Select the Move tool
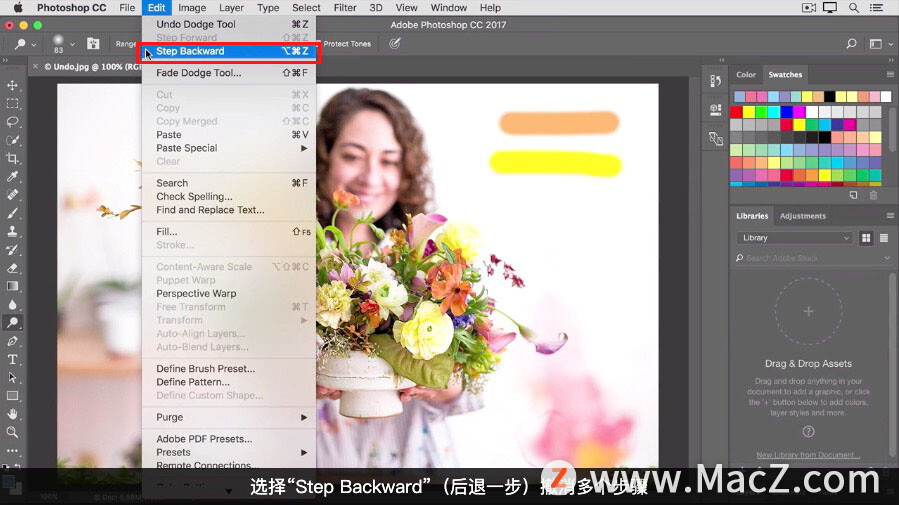899x505 pixels. point(12,85)
